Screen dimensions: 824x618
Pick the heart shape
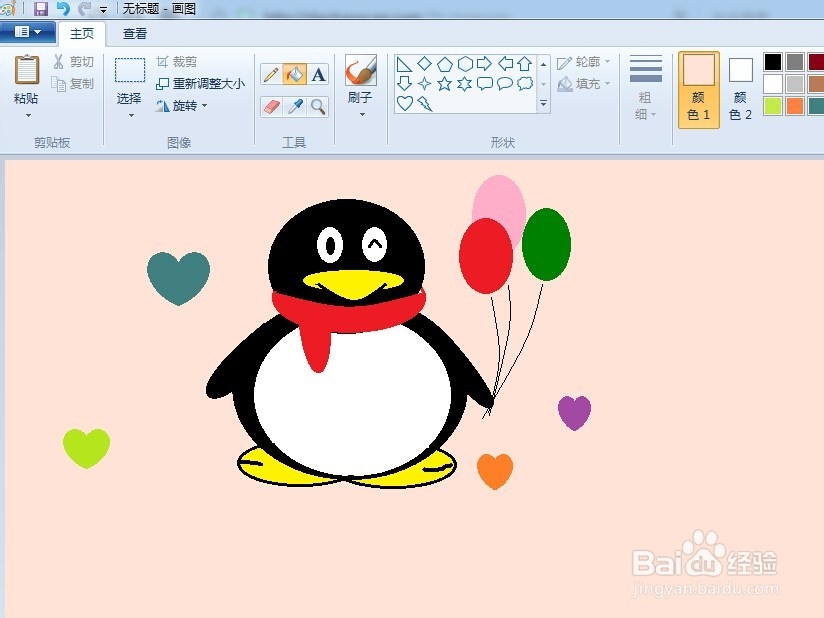[x=404, y=104]
